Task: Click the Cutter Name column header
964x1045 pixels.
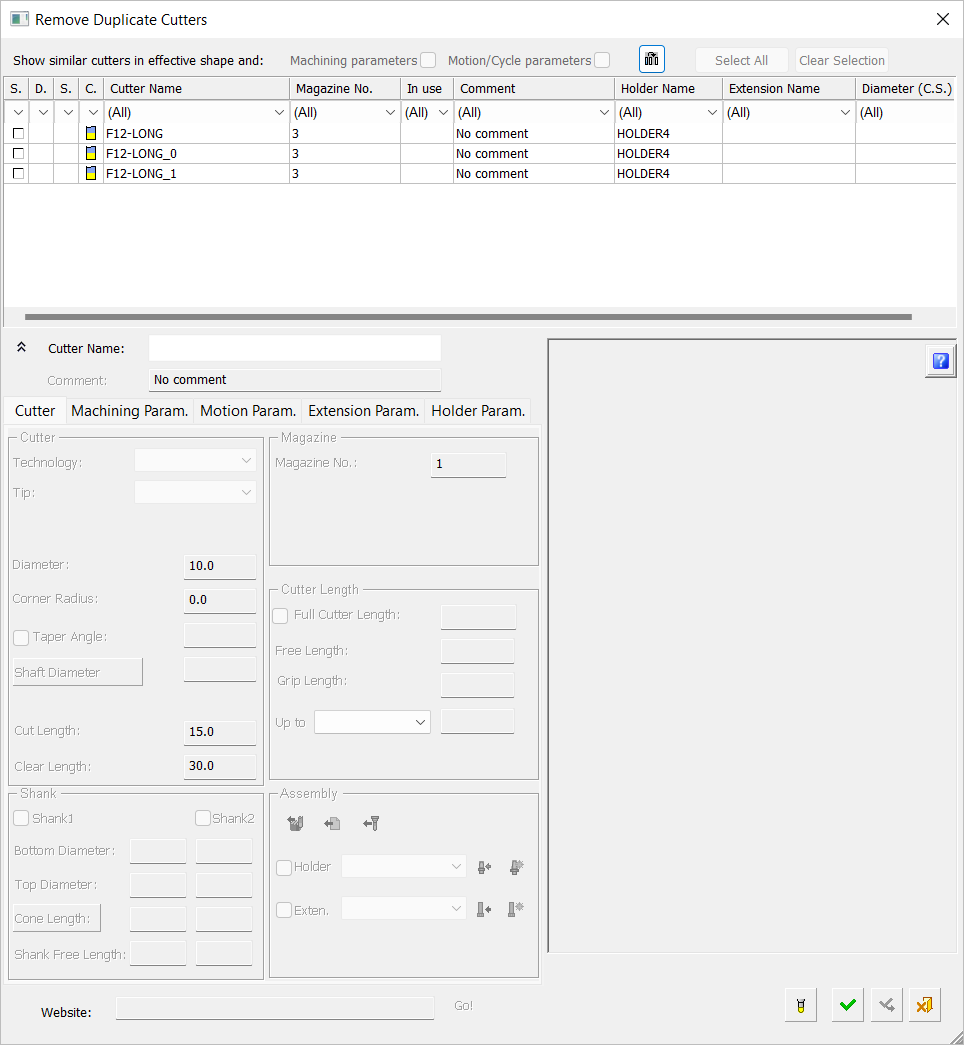Action: pos(196,89)
